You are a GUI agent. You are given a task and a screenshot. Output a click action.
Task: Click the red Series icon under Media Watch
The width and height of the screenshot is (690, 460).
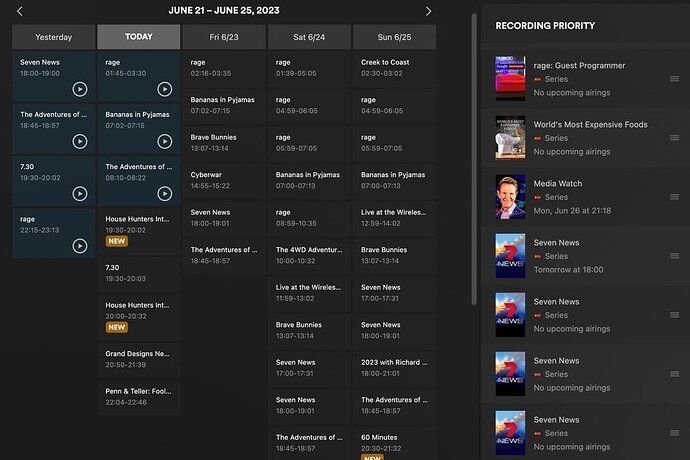click(537, 198)
